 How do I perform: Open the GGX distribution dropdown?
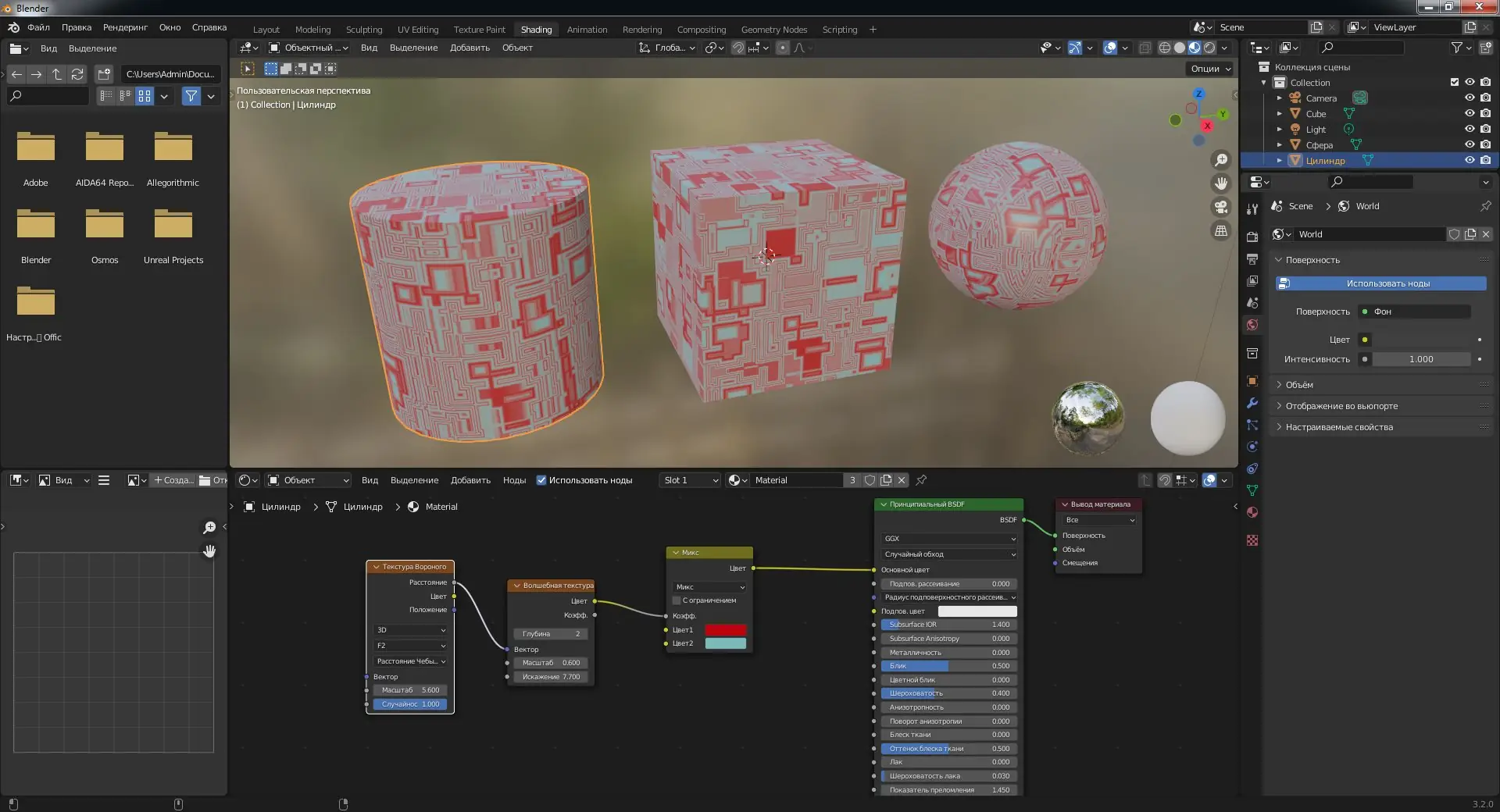point(948,539)
